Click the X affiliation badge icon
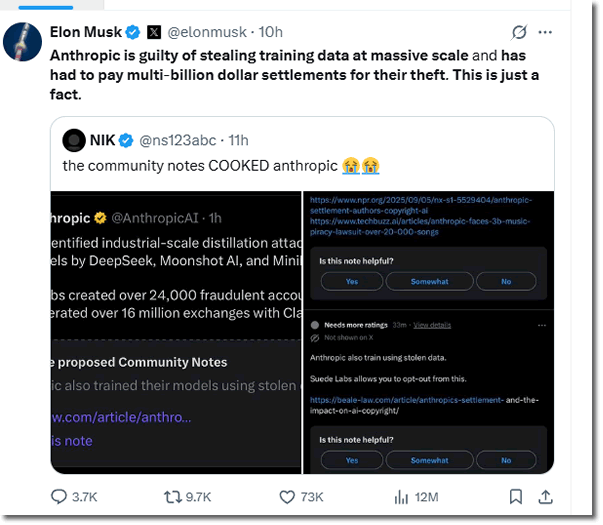This screenshot has height=525, width=603. (154, 32)
